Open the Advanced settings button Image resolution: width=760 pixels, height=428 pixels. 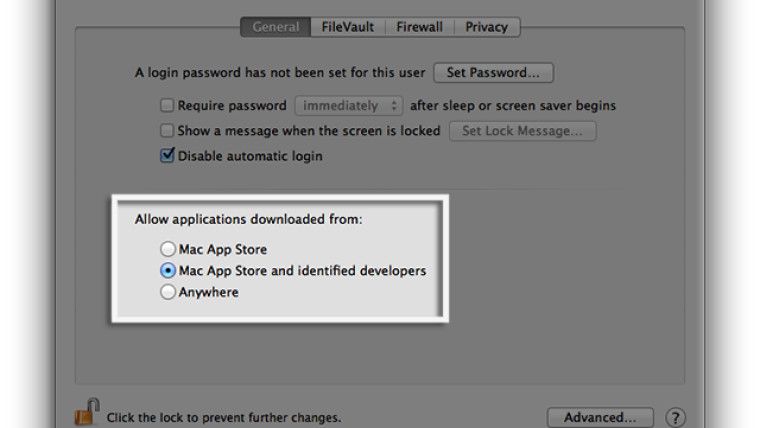pos(600,417)
